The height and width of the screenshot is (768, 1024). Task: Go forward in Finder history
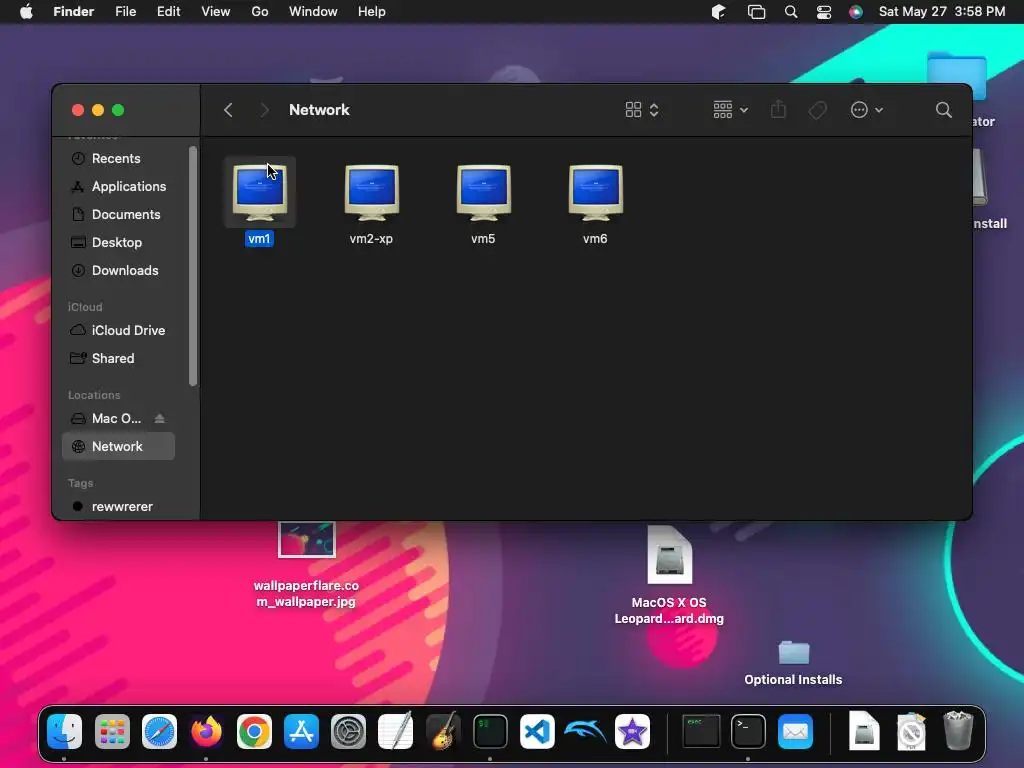click(264, 110)
